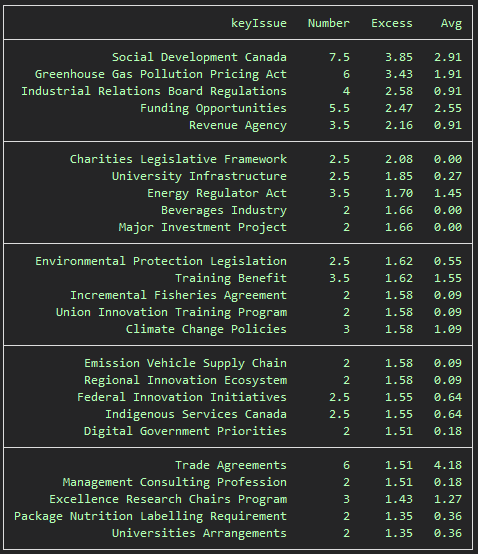
Task: Click University Infrastructure row label
Action: (x=199, y=176)
